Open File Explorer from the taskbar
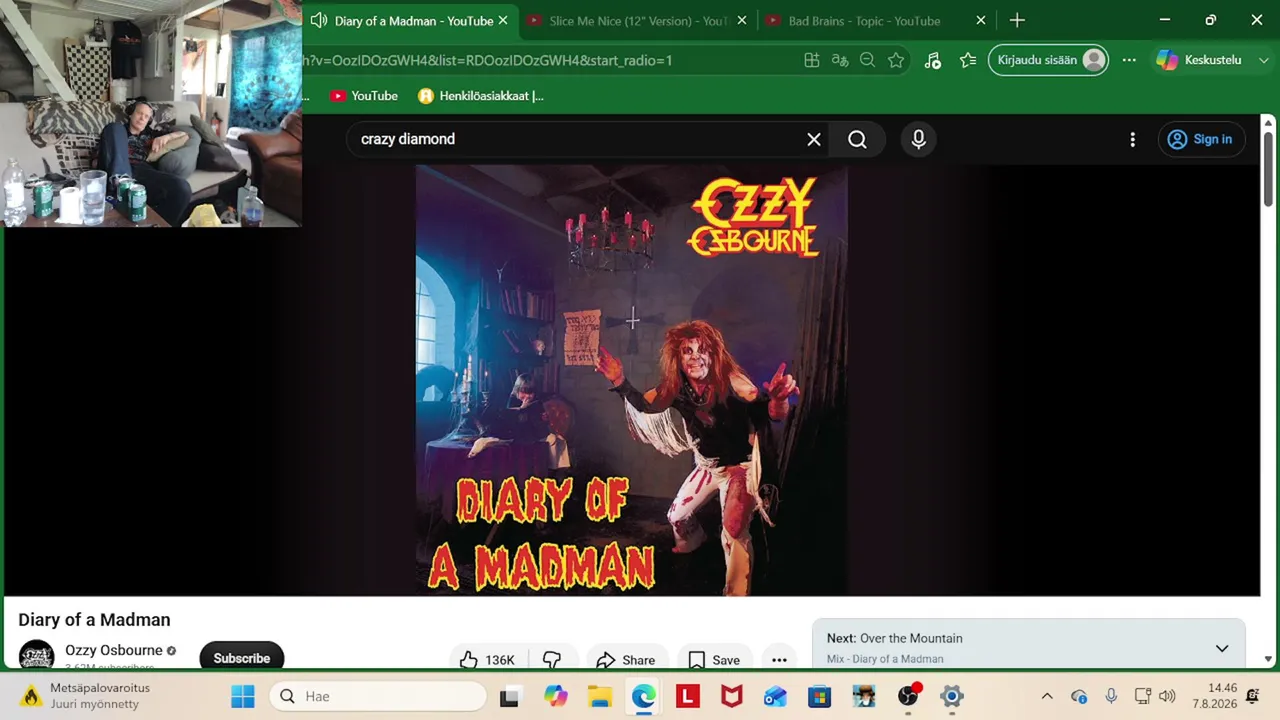Viewport: 1280px width, 720px height. pyautogui.click(x=599, y=696)
